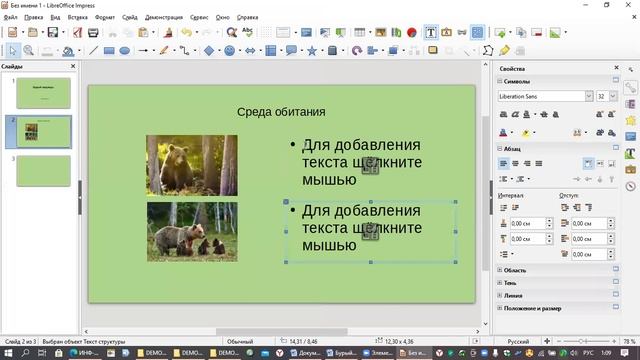Image resolution: width=640 pixels, height=360 pixels.
Task: Select slide 1 thumbnail in Слайды panel
Action: (x=43, y=93)
